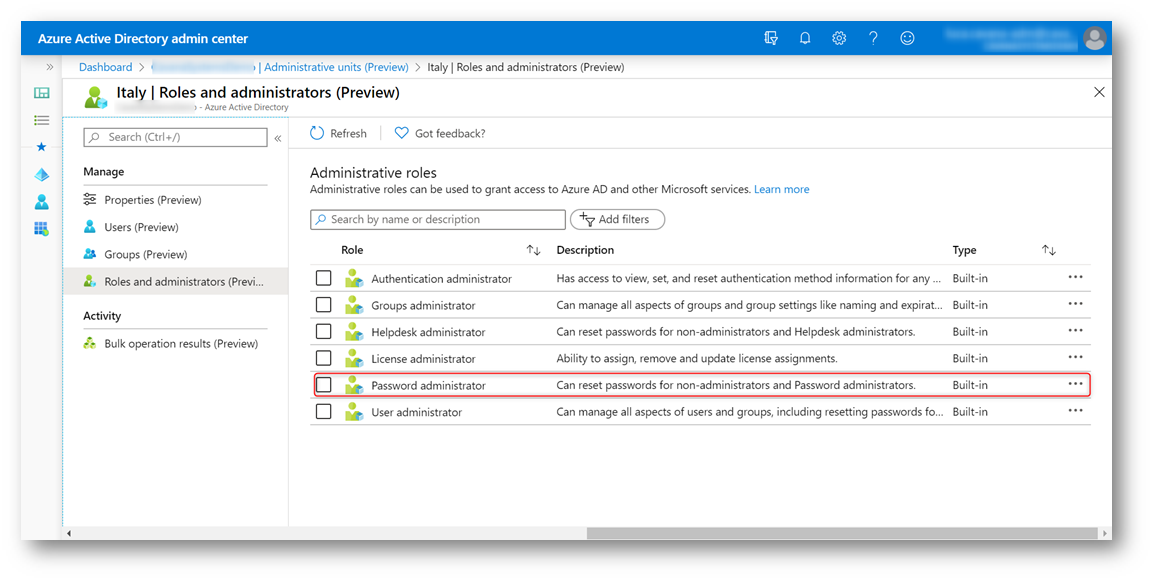Check the Helpdesk administrator checkbox
Image resolution: width=1154 pixels, height=582 pixels.
coord(324,331)
